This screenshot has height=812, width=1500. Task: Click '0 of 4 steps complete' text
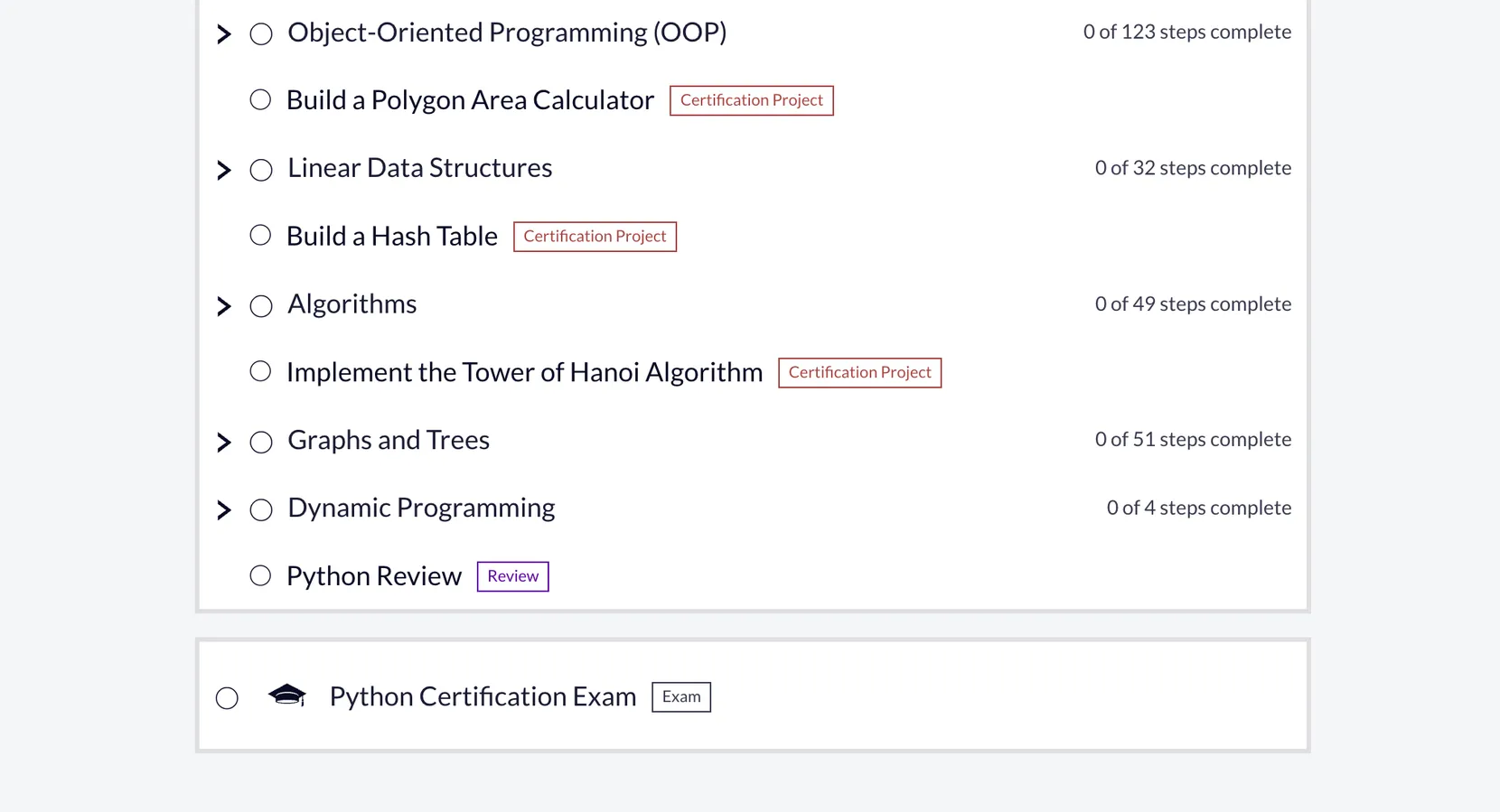point(1199,509)
